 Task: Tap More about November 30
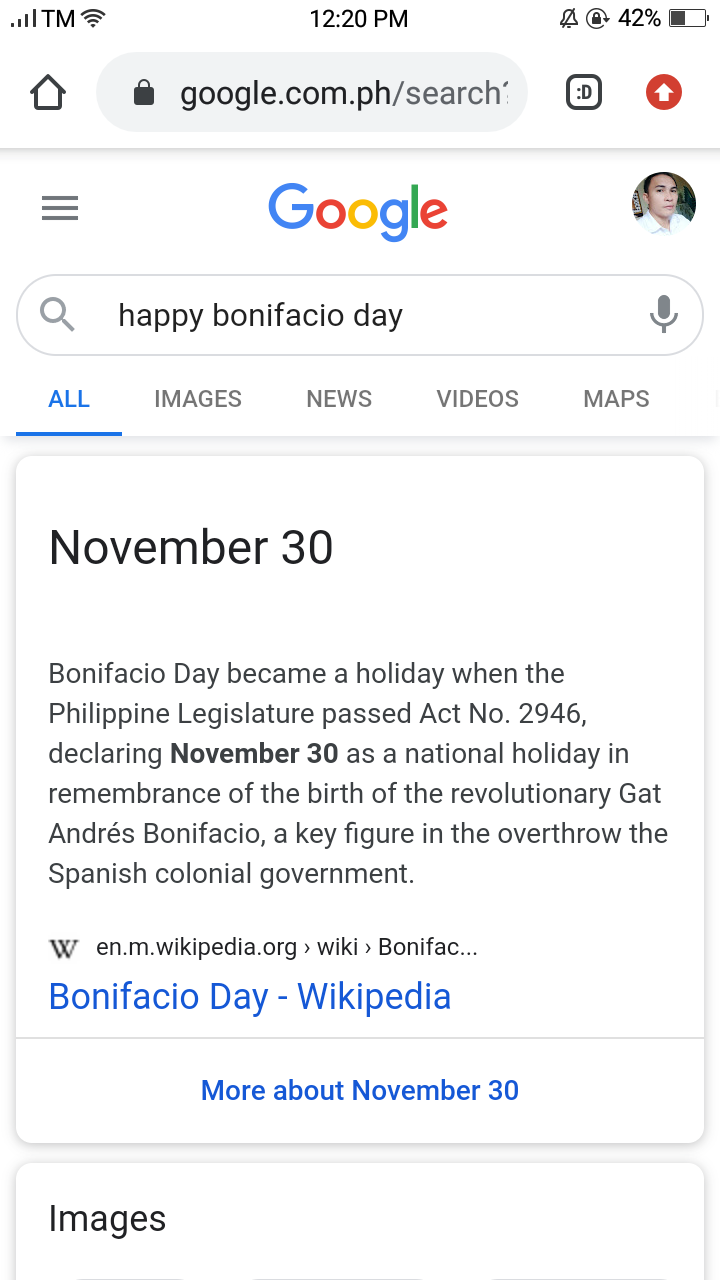(360, 1090)
